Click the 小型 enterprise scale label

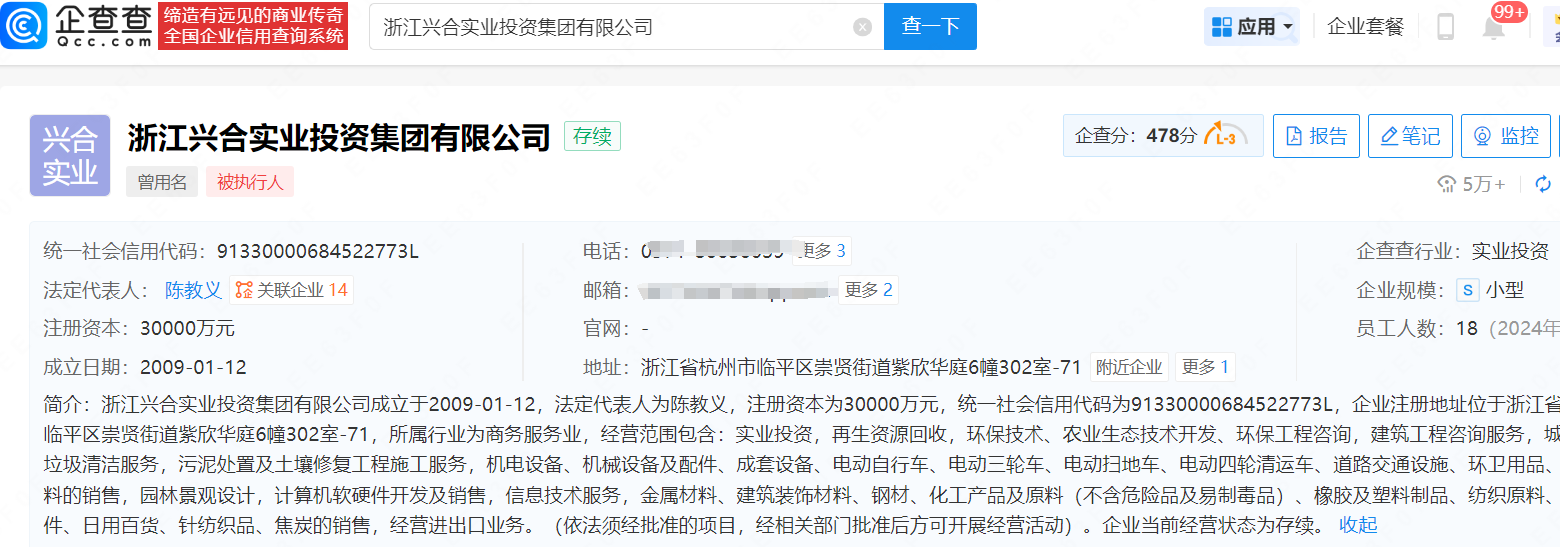click(x=1504, y=290)
